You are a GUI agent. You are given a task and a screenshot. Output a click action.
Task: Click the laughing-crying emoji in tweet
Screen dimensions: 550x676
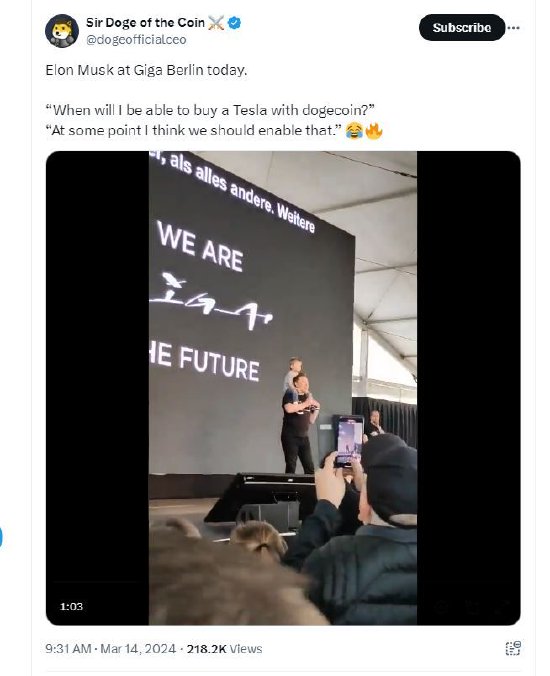pyautogui.click(x=354, y=131)
